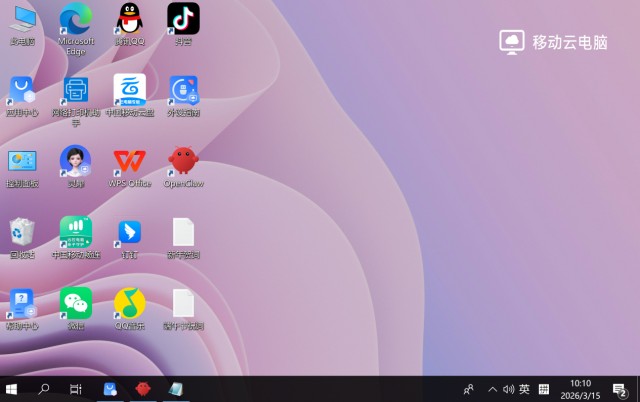640x402 pixels.
Task: Launch the DingTalk desktop shortcut
Action: [129, 232]
